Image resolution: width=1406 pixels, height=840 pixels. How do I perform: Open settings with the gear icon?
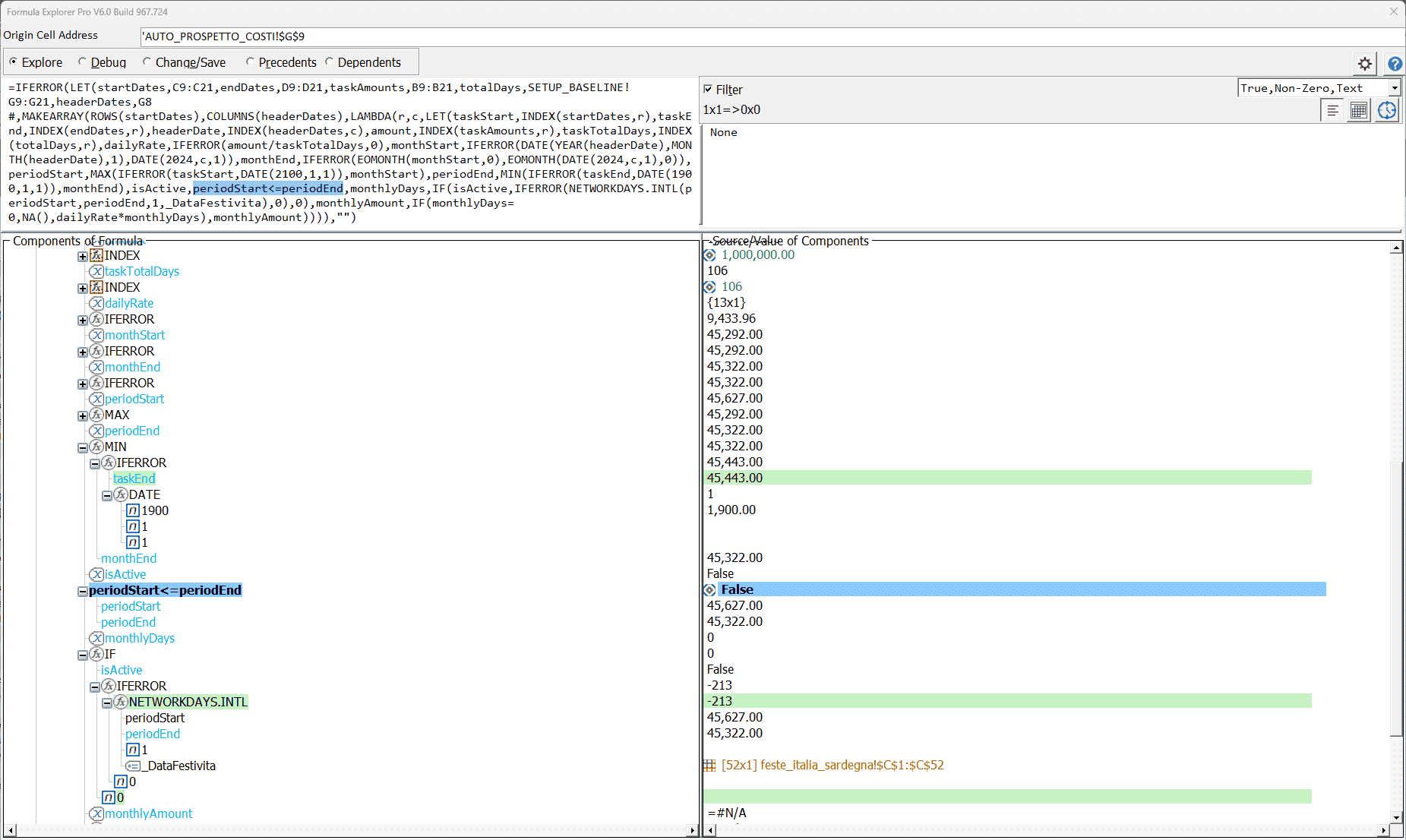pyautogui.click(x=1364, y=64)
